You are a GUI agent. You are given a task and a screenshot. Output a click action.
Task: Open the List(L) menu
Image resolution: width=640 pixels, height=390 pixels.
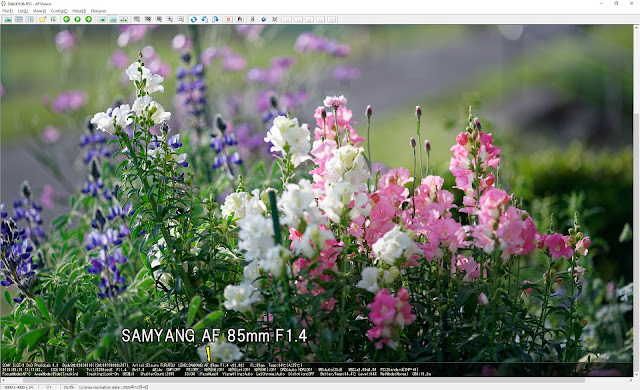23,11
